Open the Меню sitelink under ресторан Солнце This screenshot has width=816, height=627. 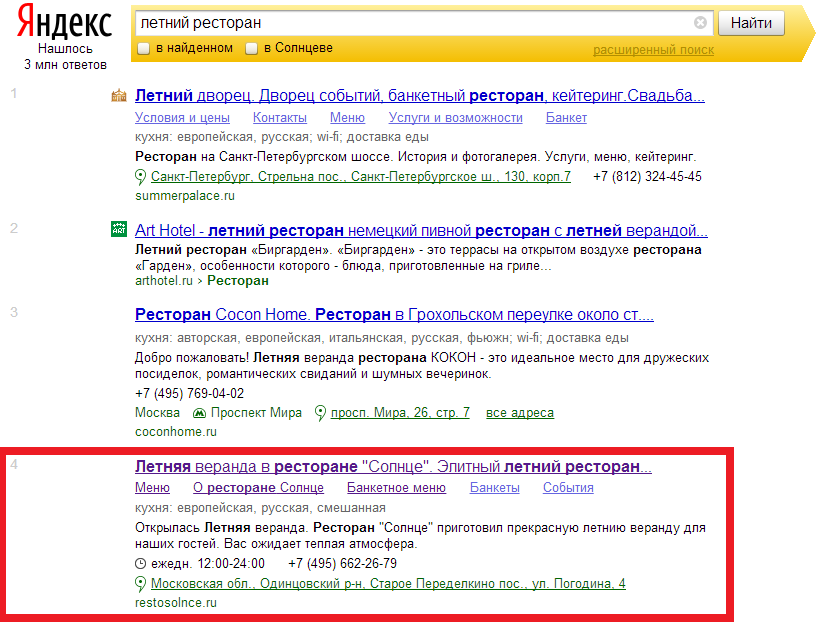point(152,488)
